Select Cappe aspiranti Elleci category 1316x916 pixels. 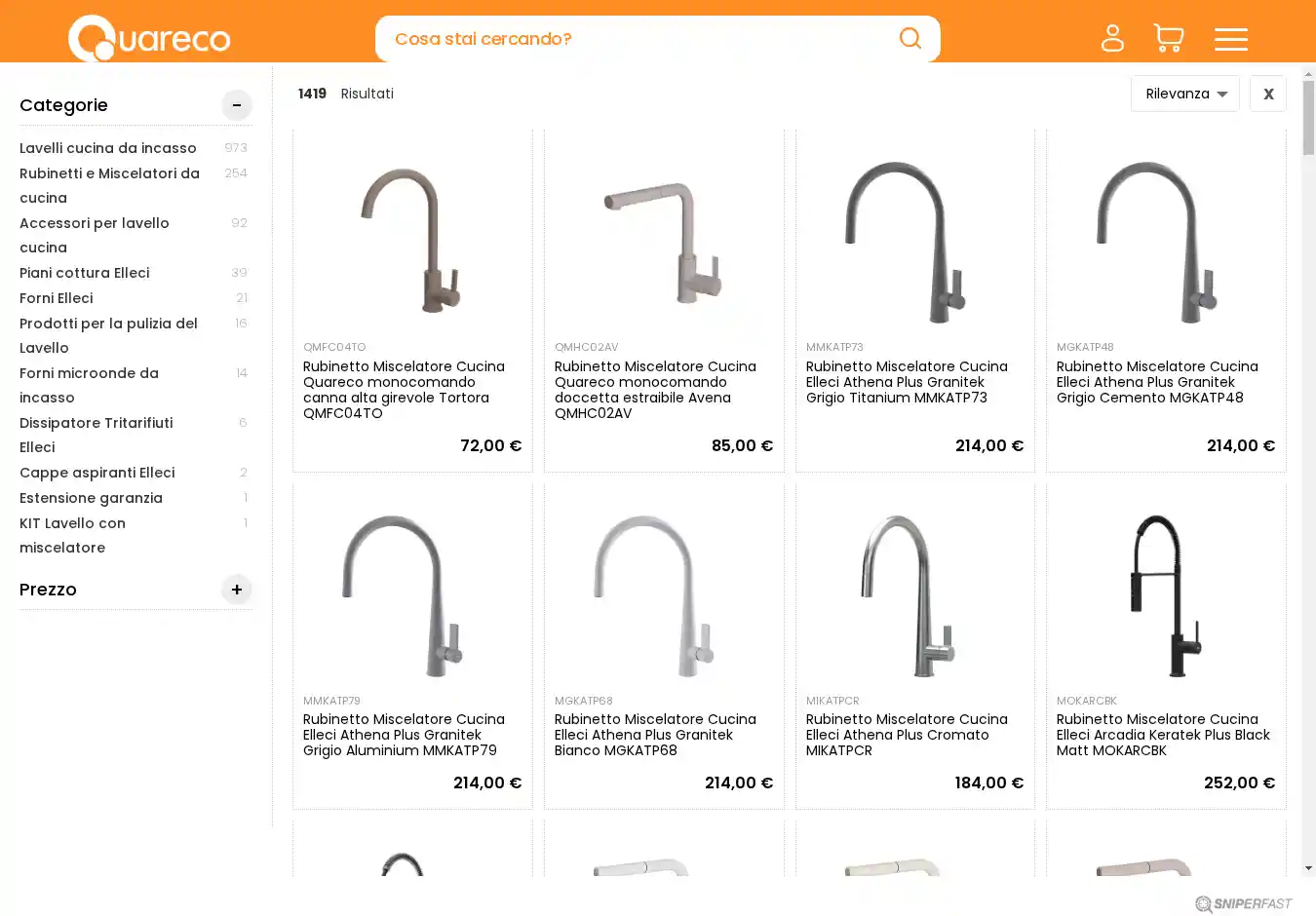click(97, 473)
